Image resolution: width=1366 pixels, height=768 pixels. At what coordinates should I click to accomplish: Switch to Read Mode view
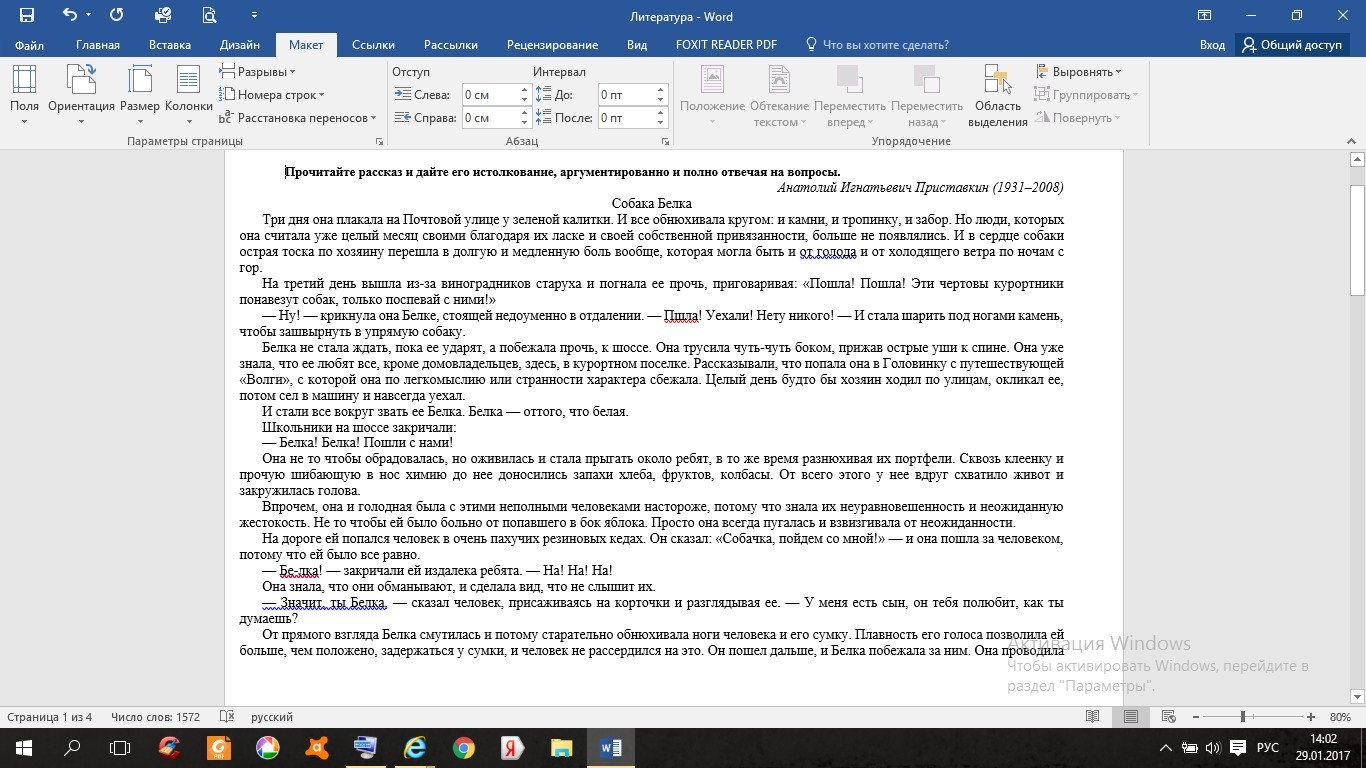(1093, 717)
